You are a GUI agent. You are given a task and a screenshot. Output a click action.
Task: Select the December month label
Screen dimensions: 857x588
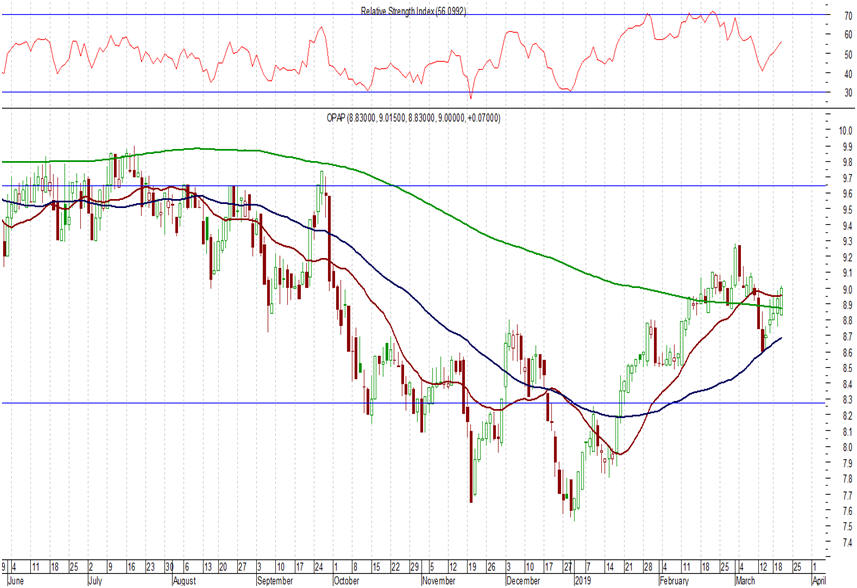pyautogui.click(x=523, y=580)
